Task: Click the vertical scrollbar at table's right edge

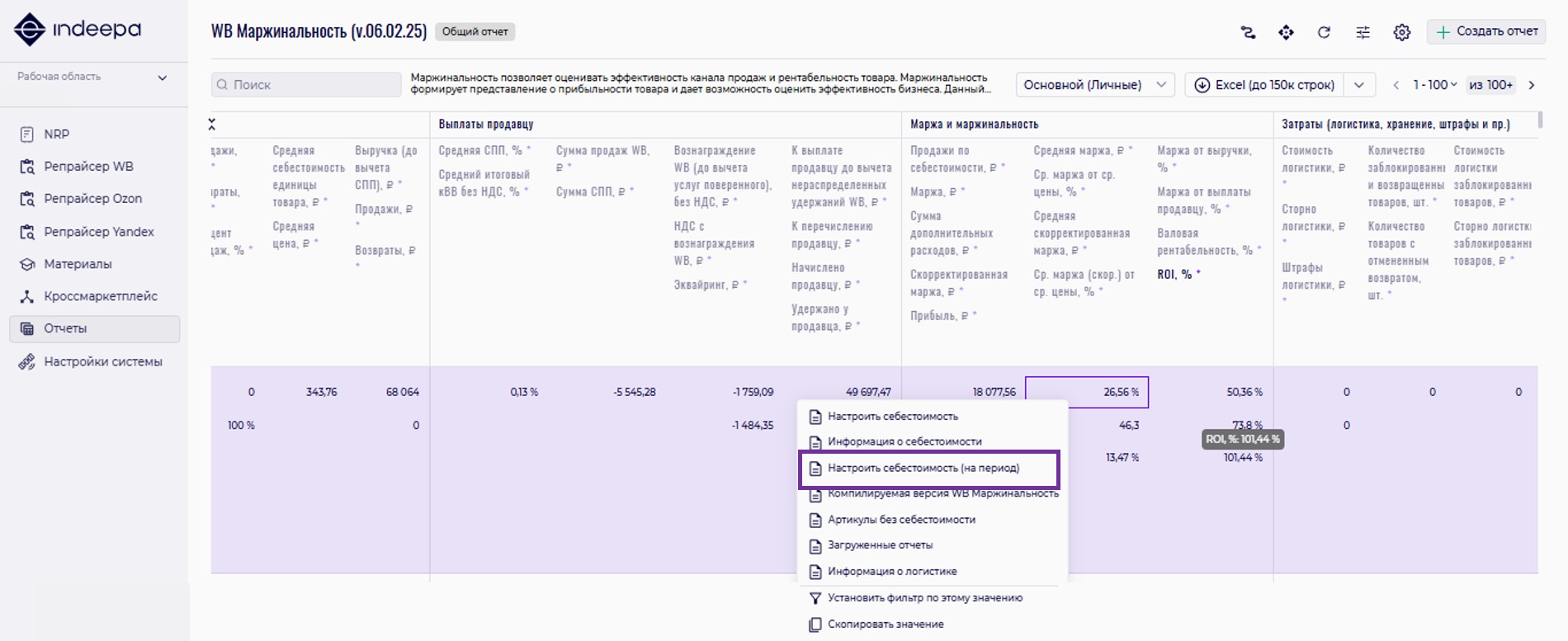Action: [1540, 121]
